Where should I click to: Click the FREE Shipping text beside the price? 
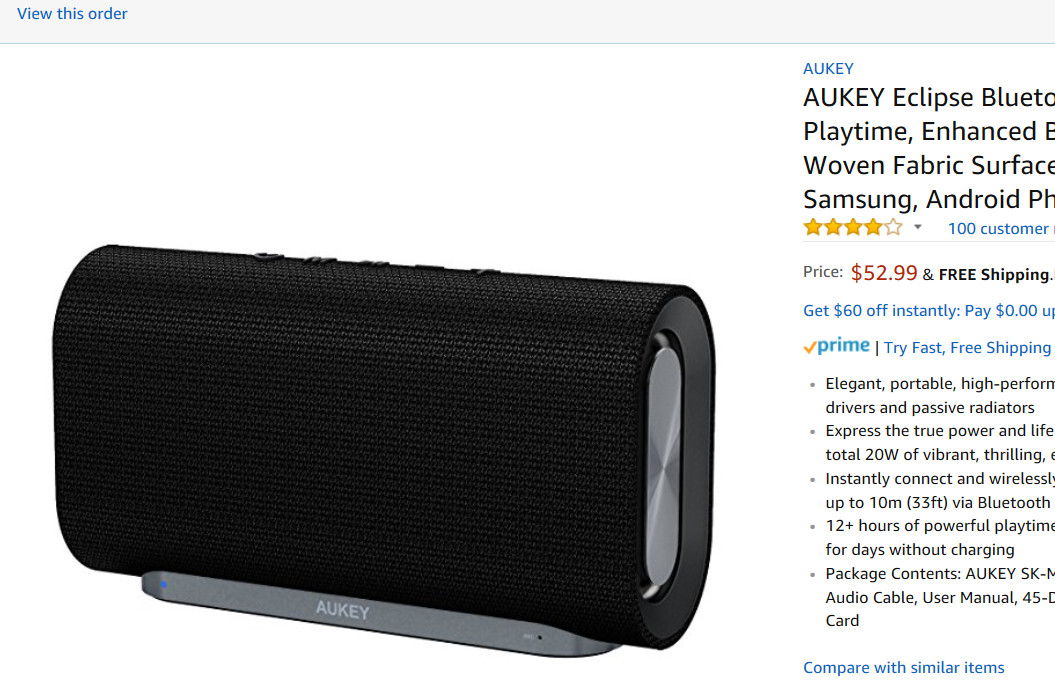click(x=996, y=274)
